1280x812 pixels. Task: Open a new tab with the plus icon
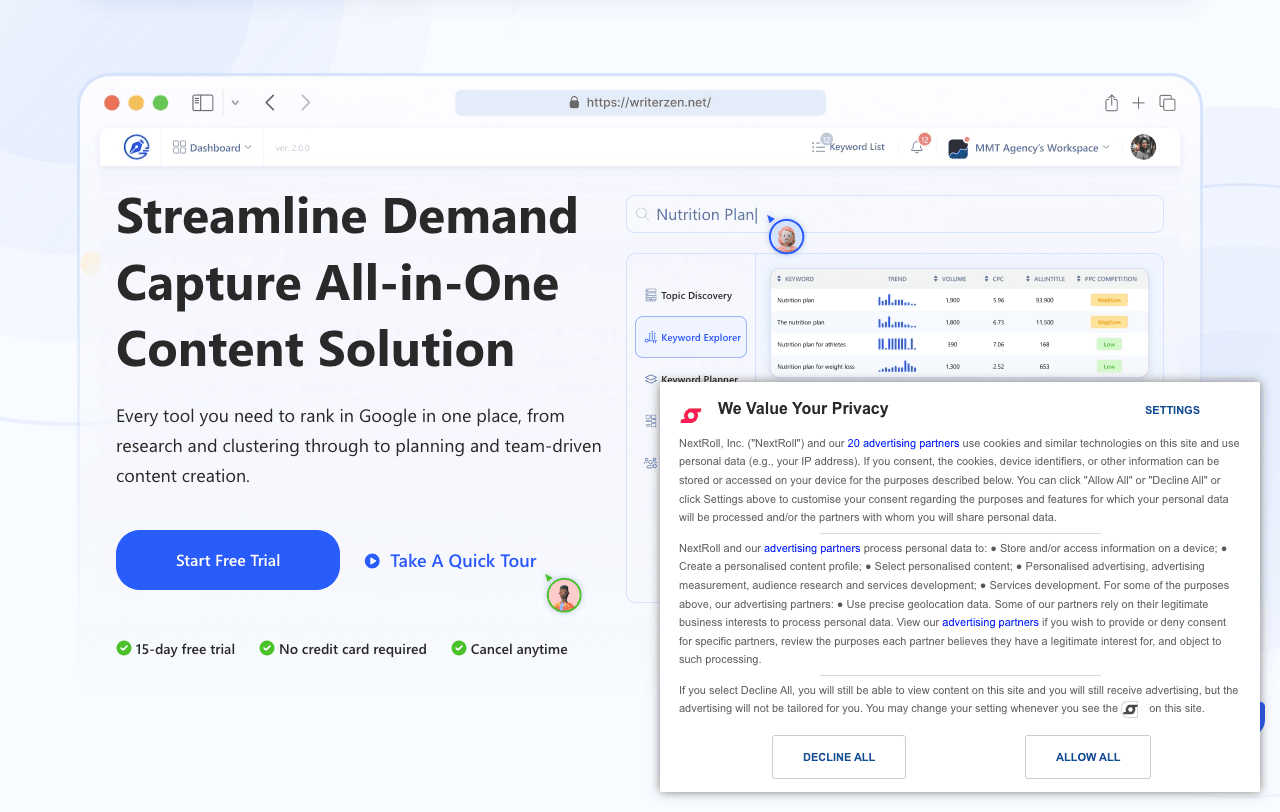click(x=1138, y=102)
